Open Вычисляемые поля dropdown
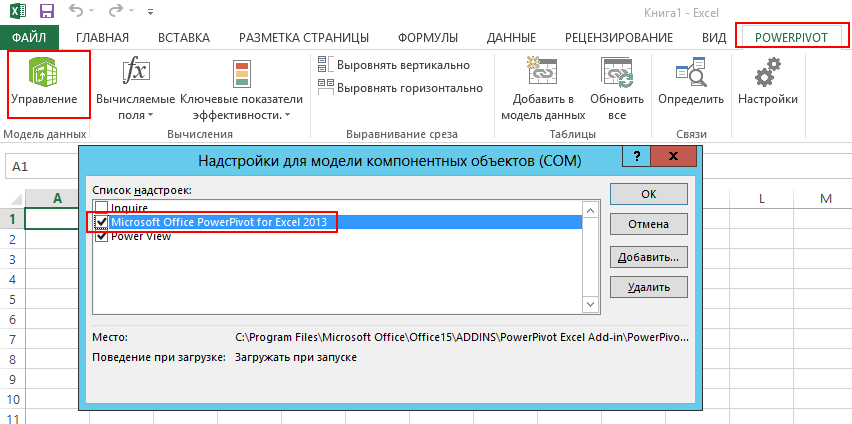The image size is (852, 424). pos(135,90)
